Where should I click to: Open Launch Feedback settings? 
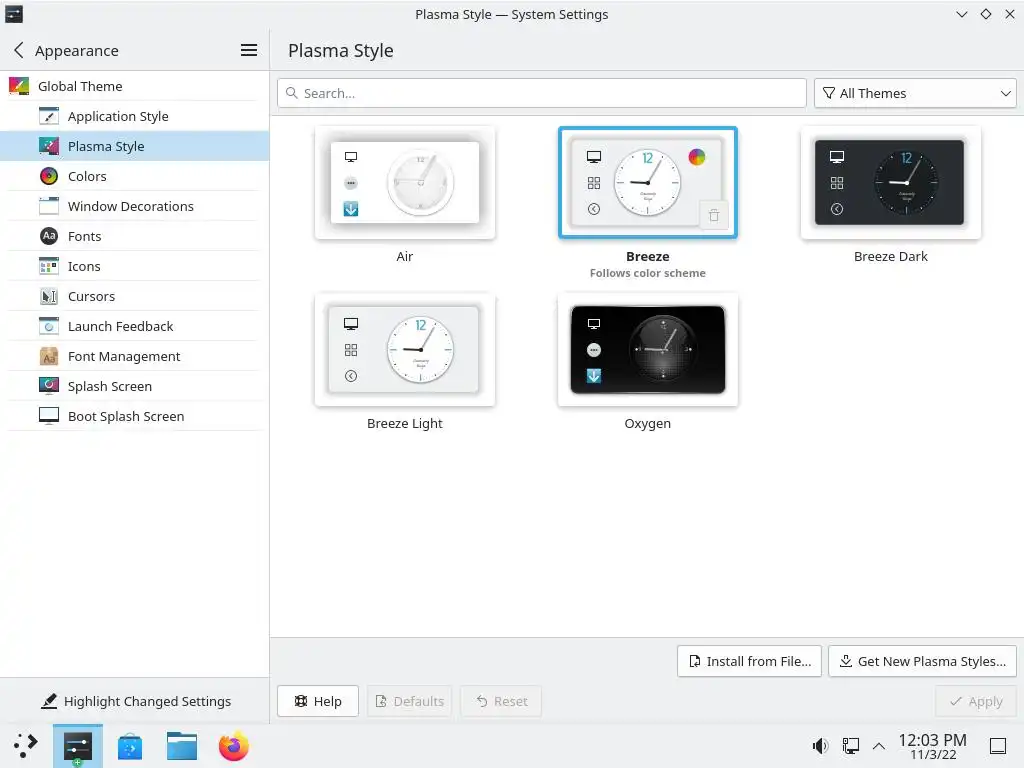(135, 327)
